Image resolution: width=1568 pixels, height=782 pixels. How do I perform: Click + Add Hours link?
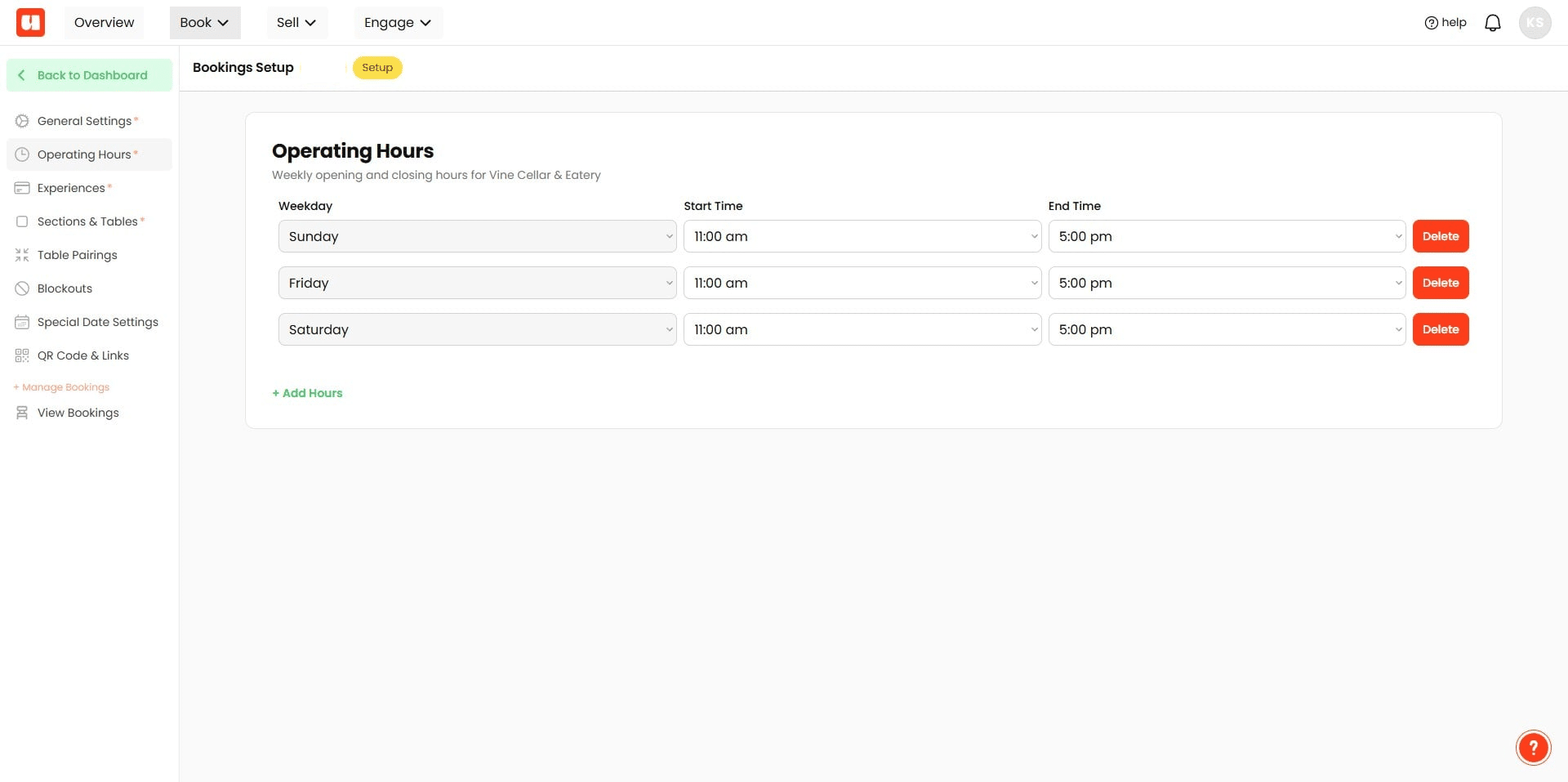307,393
